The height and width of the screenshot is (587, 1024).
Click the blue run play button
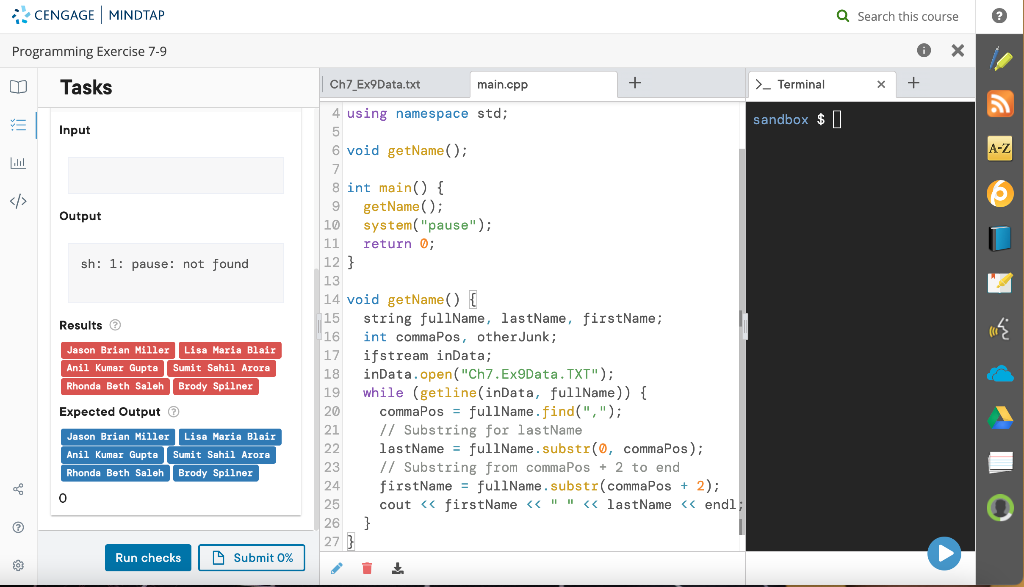(944, 554)
